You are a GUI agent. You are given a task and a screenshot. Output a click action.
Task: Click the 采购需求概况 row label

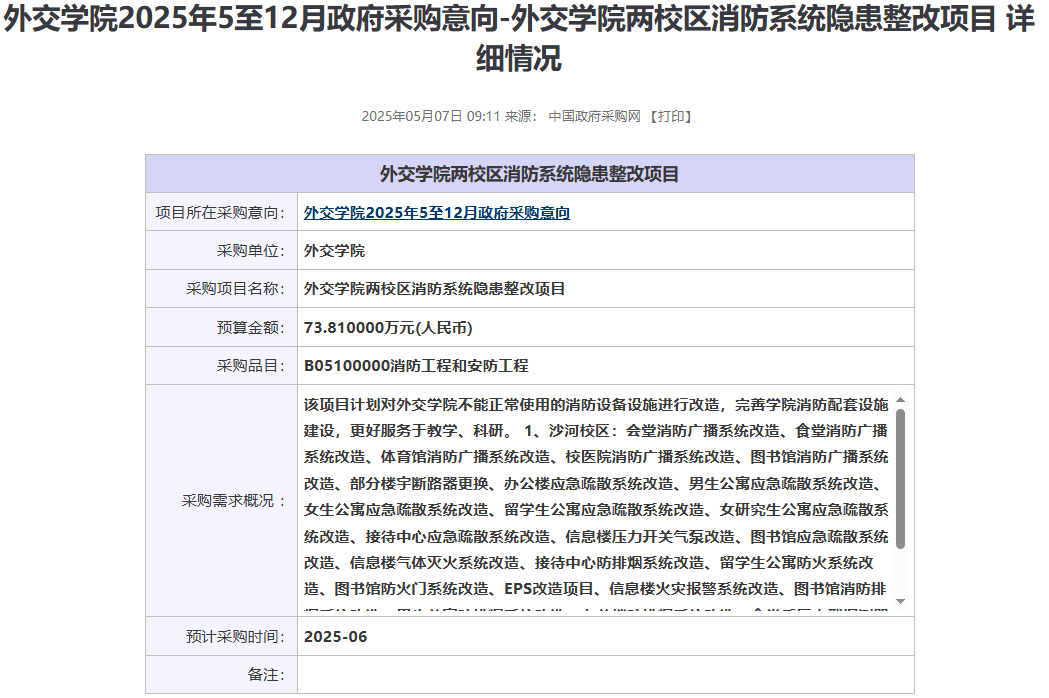(x=234, y=500)
